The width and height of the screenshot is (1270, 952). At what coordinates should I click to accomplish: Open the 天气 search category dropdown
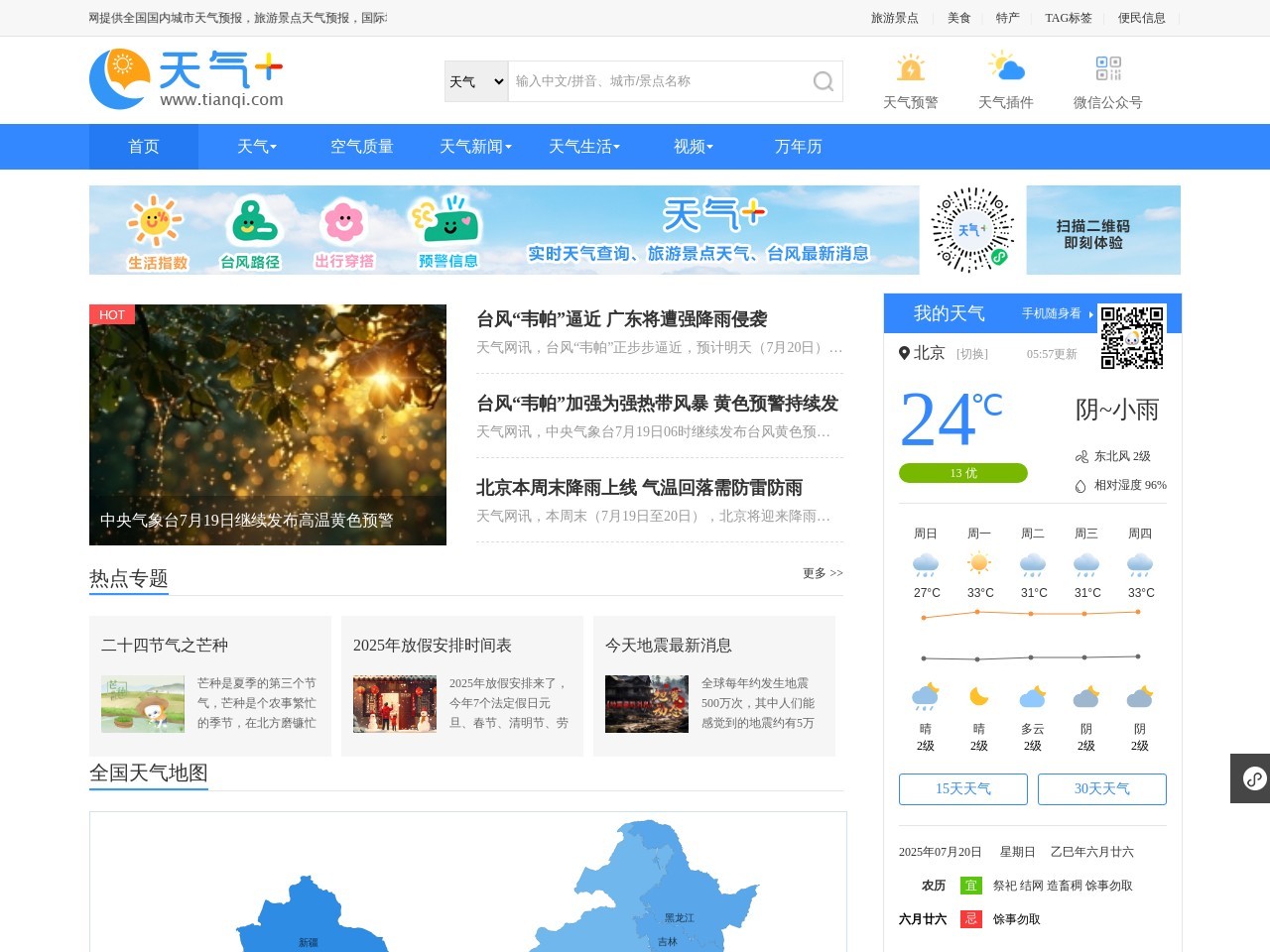(475, 81)
